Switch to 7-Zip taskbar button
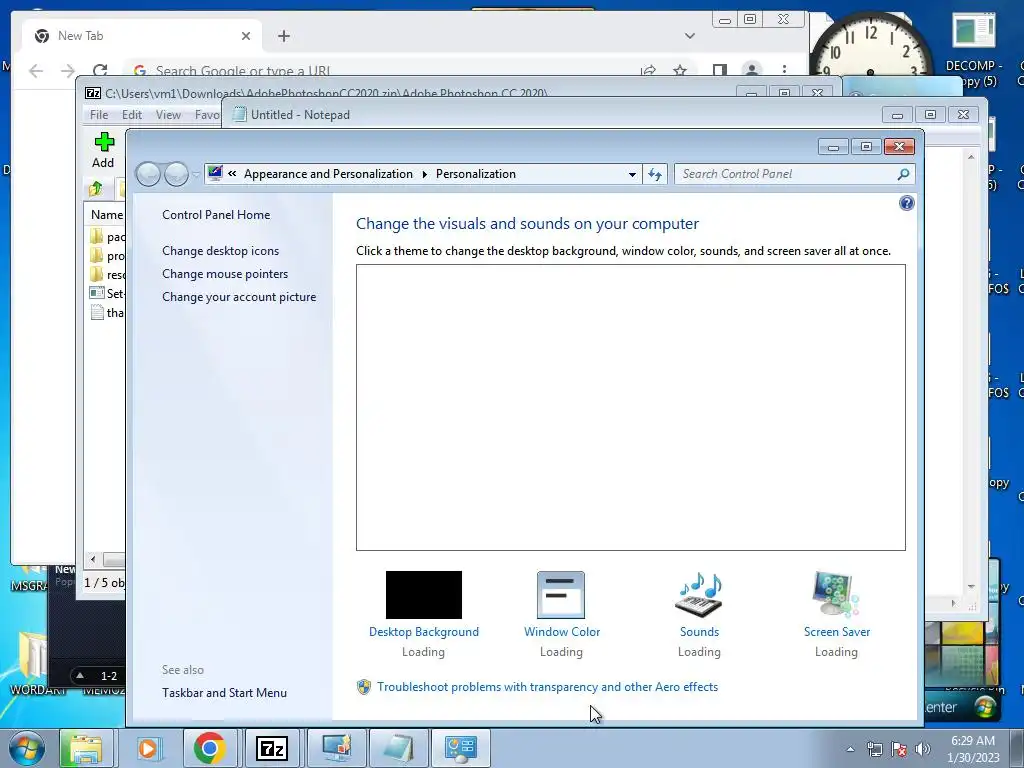The image size is (1024, 768). click(x=272, y=748)
